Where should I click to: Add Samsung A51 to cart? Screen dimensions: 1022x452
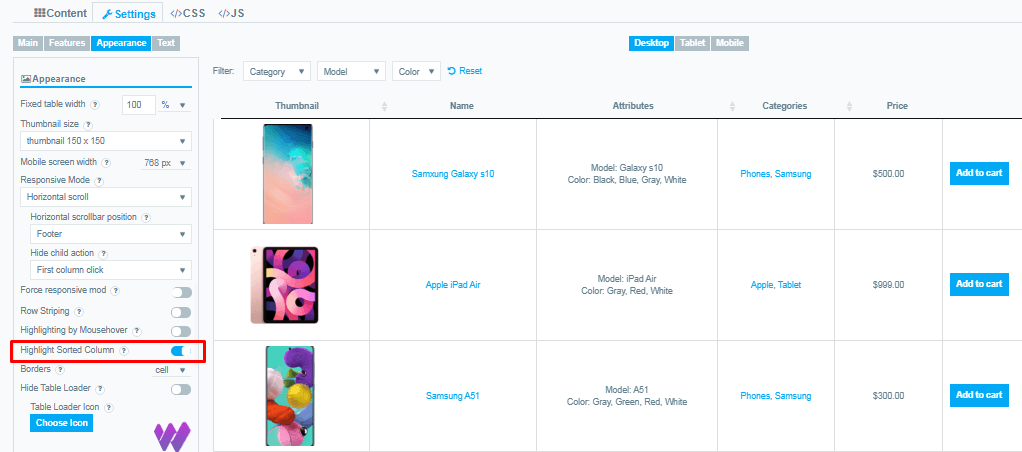[979, 395]
